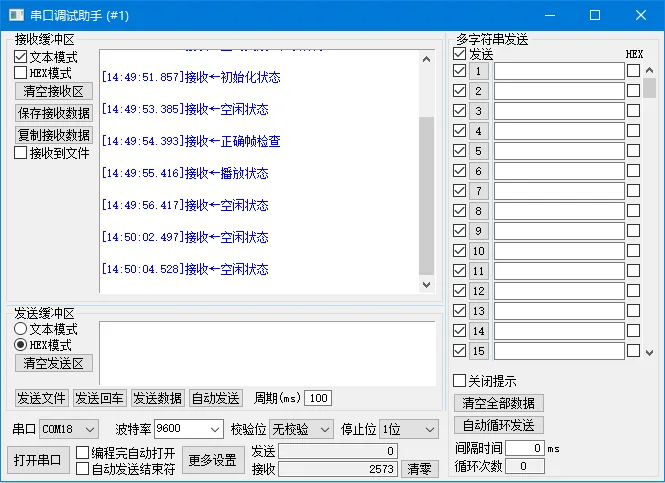Click the app icon in title bar
665x483 pixels.
[x=17, y=15]
